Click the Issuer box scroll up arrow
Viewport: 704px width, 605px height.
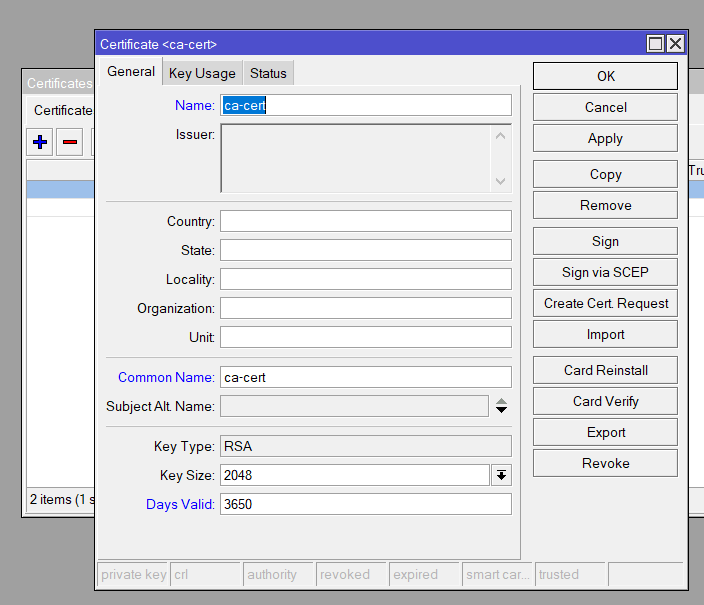pos(501,136)
